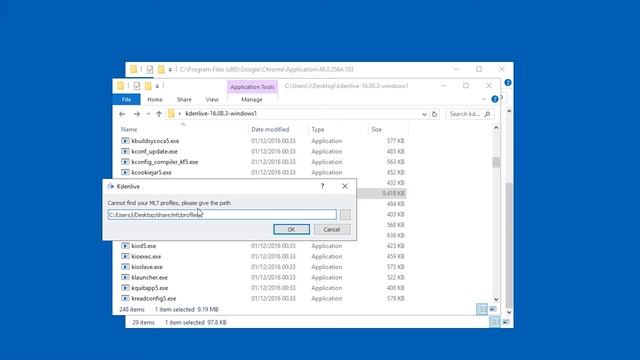Click the new folder quick access icon in kdenlive window
Screen dimensions: 640x360
148,86
